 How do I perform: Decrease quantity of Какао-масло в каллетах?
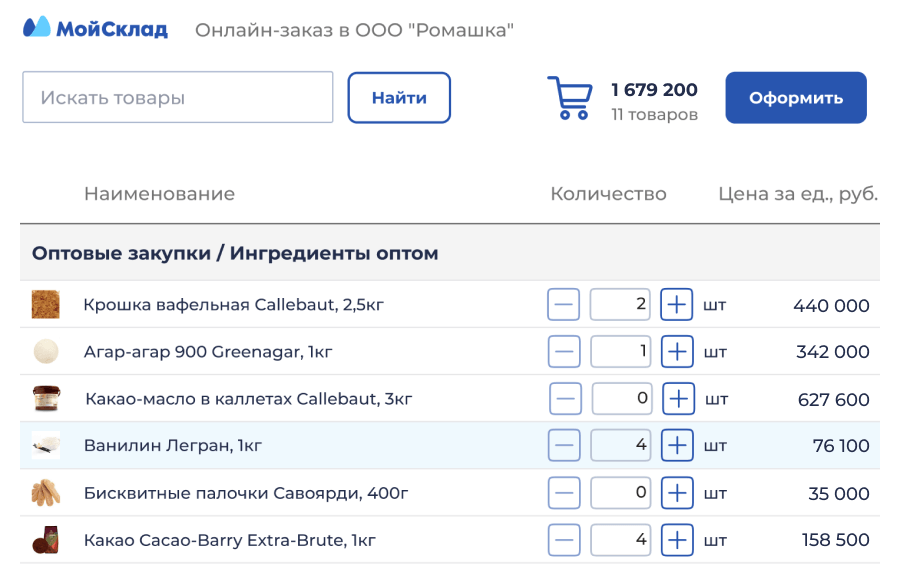tap(565, 398)
